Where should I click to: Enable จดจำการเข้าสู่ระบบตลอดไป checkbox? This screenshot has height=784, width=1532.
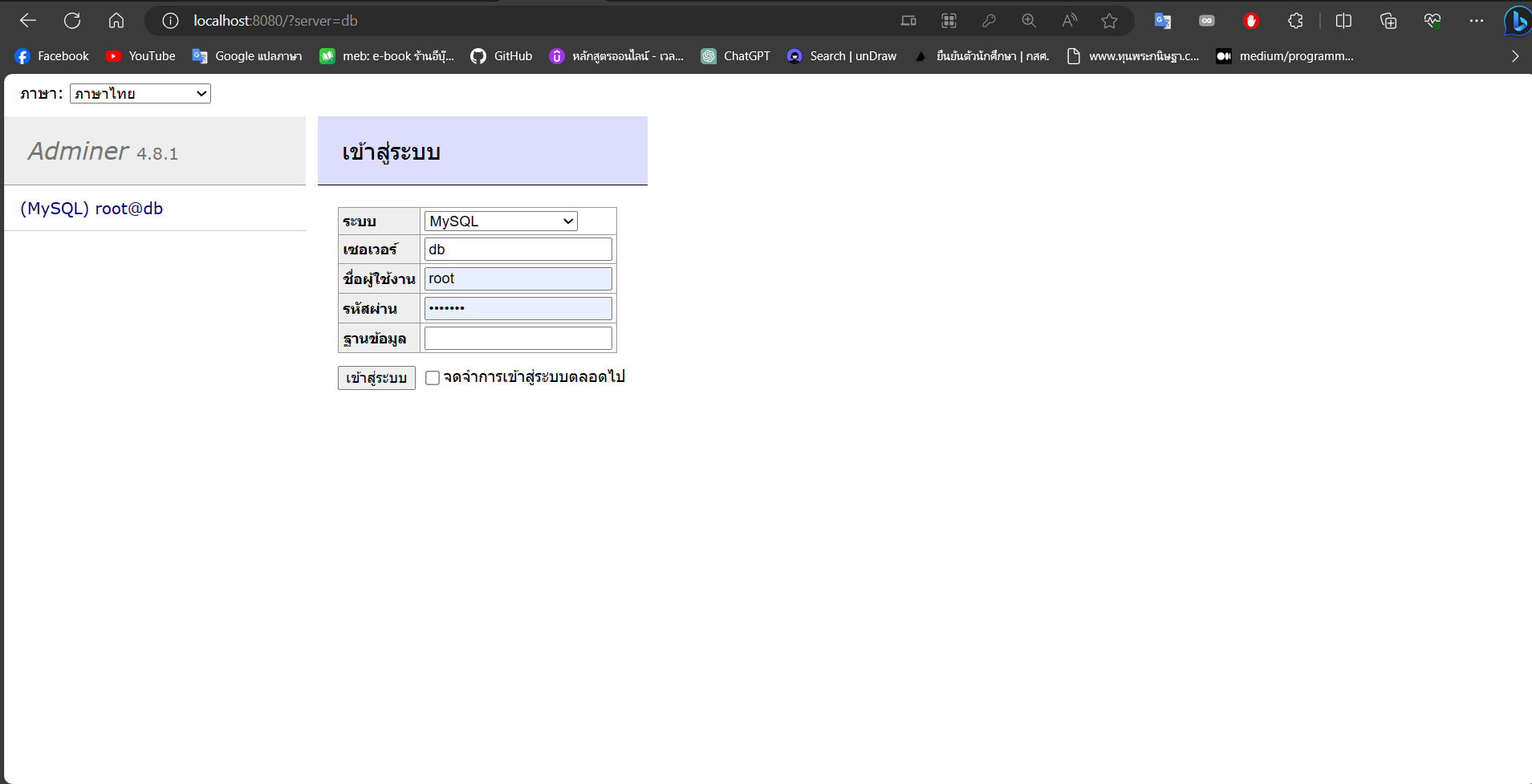coord(433,377)
